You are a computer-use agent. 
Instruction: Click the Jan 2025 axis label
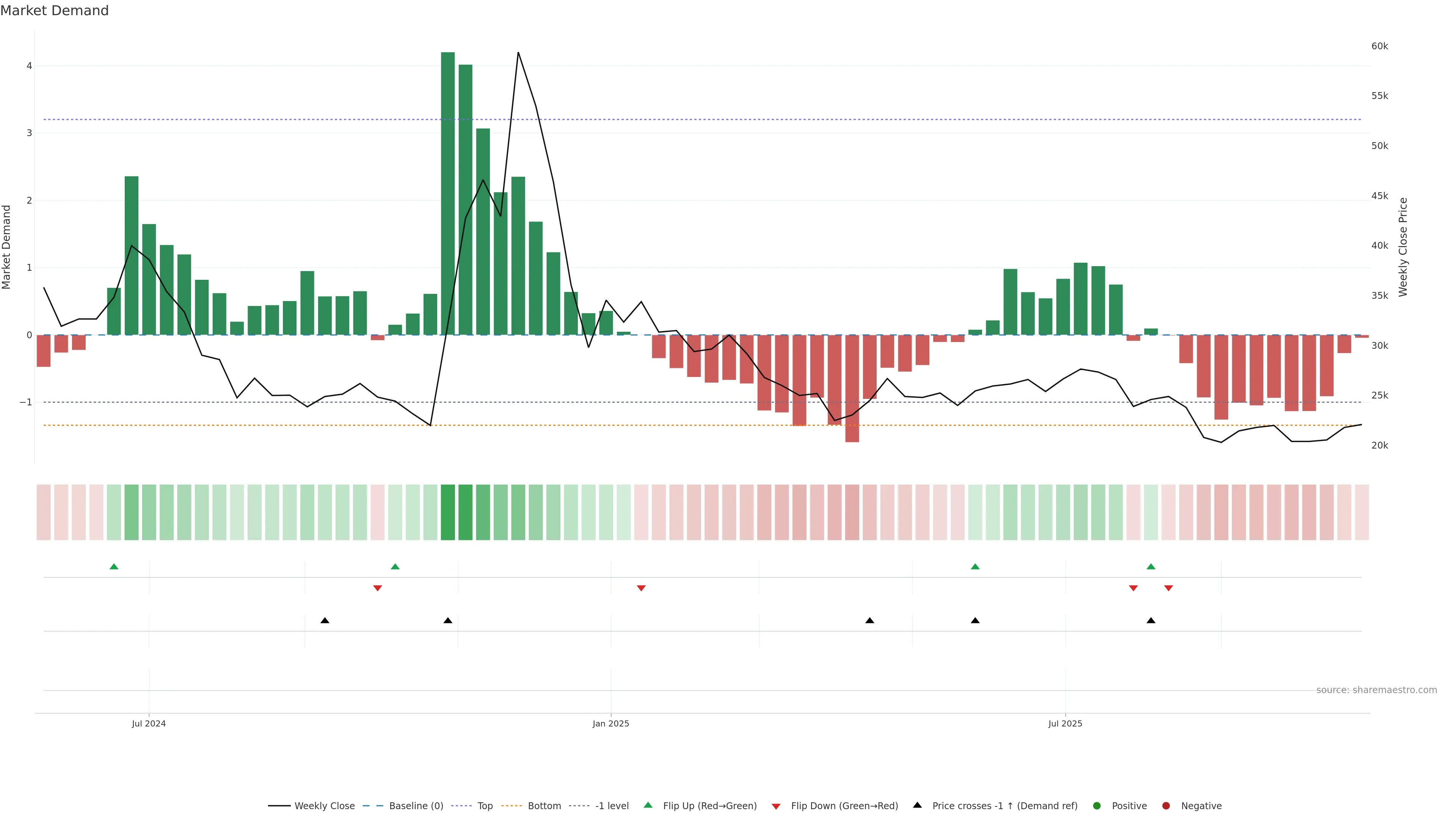click(610, 724)
